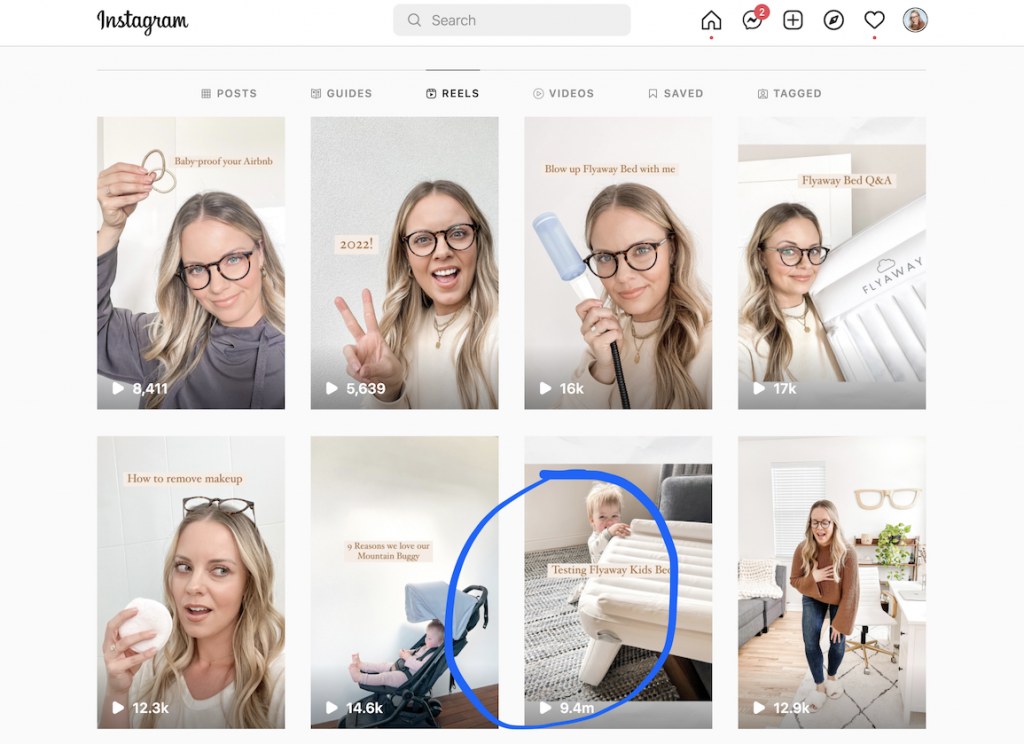Click the Reels tab icon
1024x744 pixels.
[x=431, y=93]
